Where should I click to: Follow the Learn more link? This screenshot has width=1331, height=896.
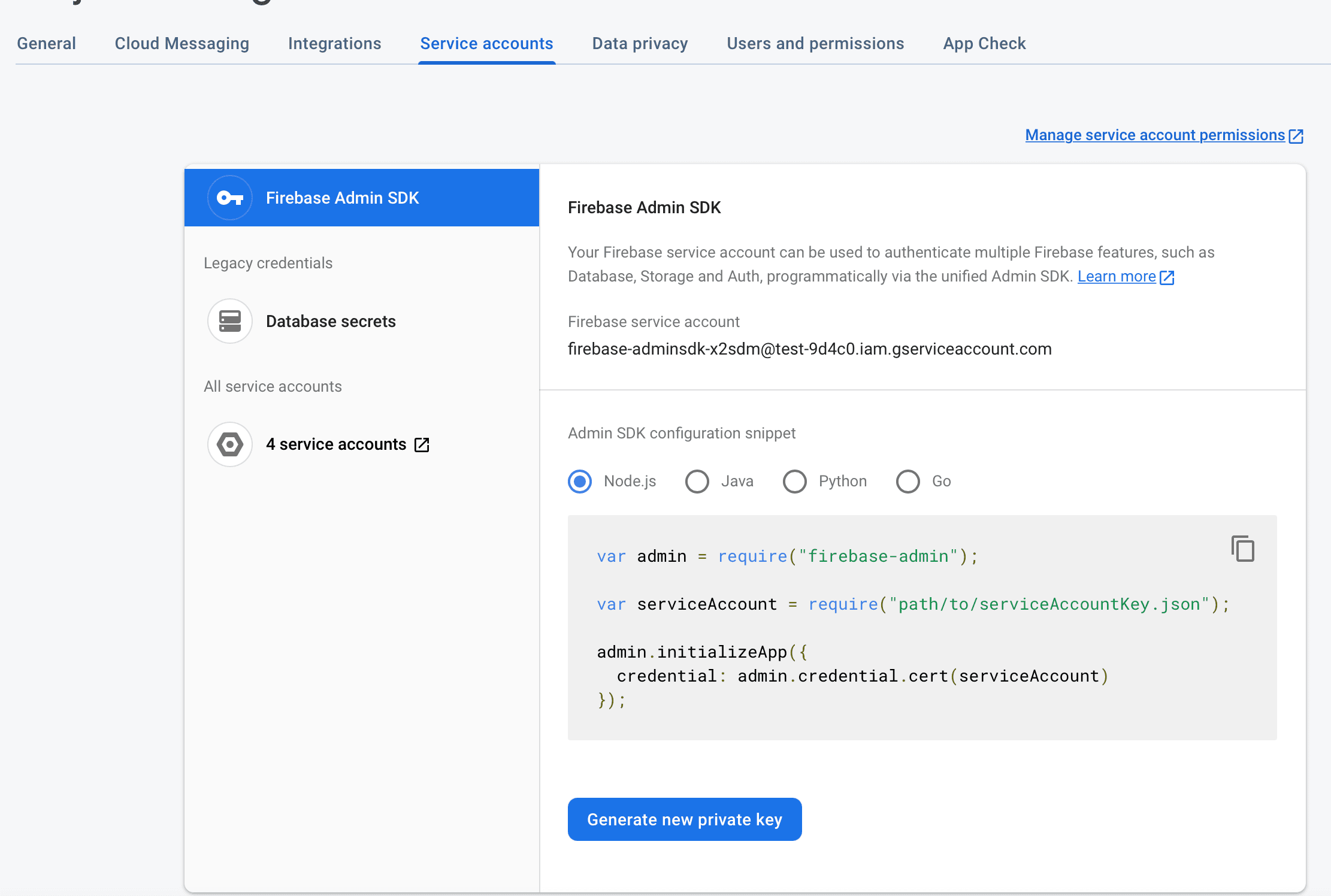tap(1117, 277)
